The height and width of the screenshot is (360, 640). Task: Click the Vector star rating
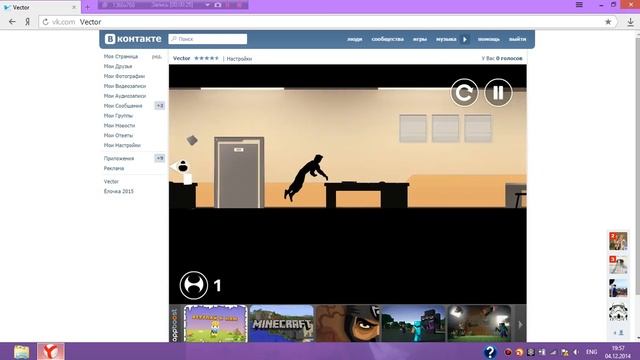pos(207,58)
